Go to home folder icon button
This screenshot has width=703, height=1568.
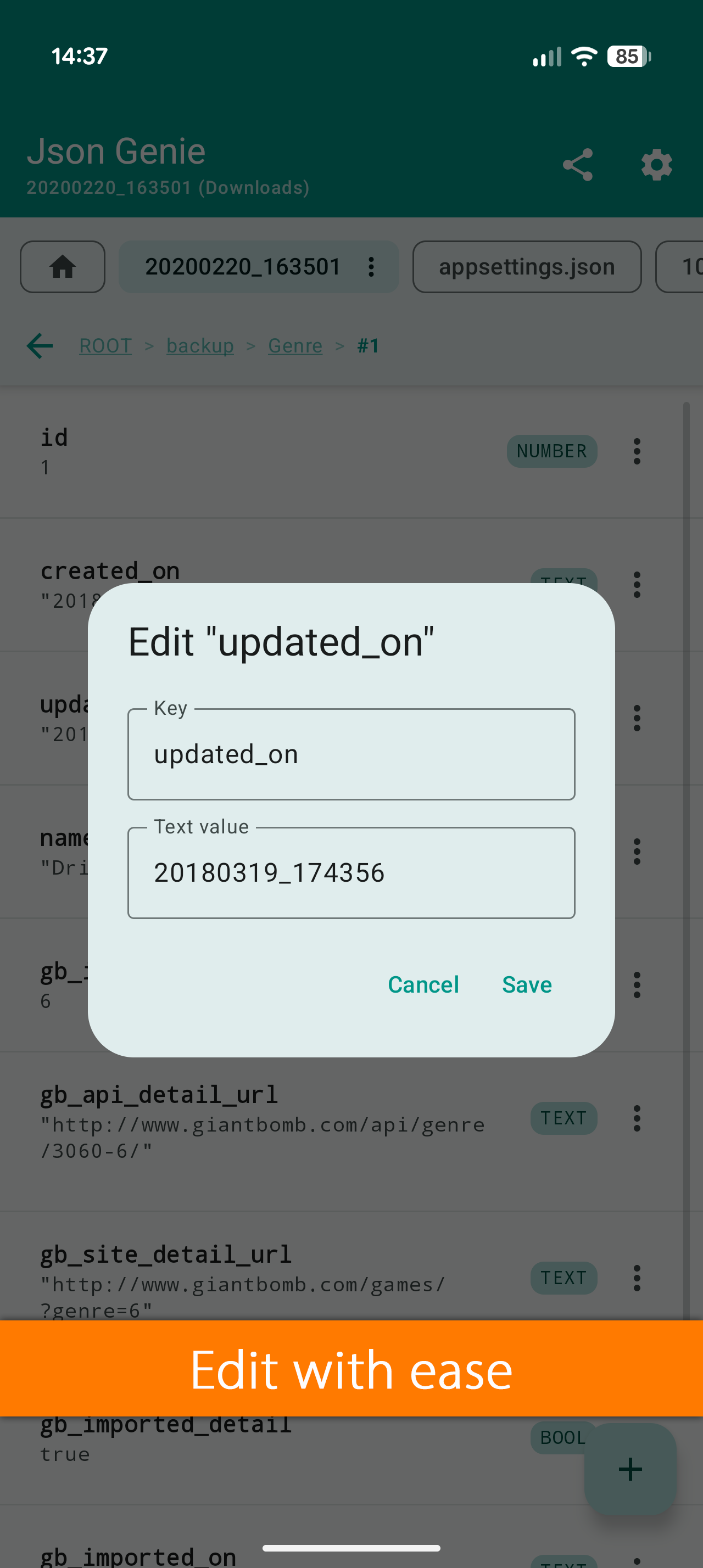tap(63, 267)
